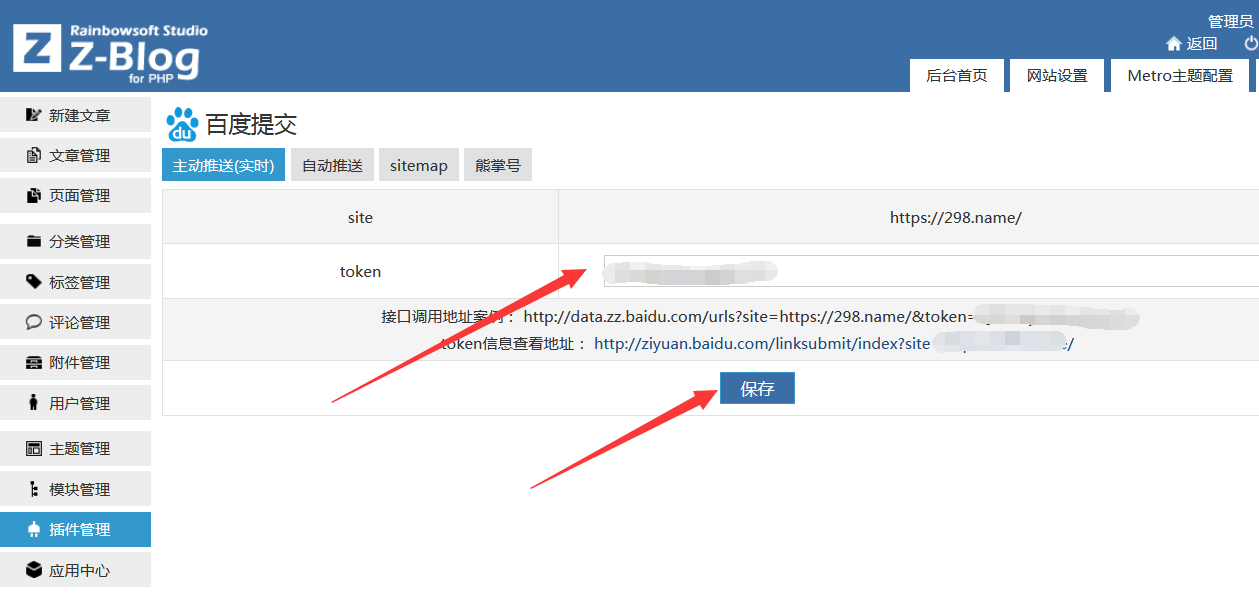Click the comment management speech bubble icon
Image resolution: width=1259 pixels, height=599 pixels.
point(34,322)
